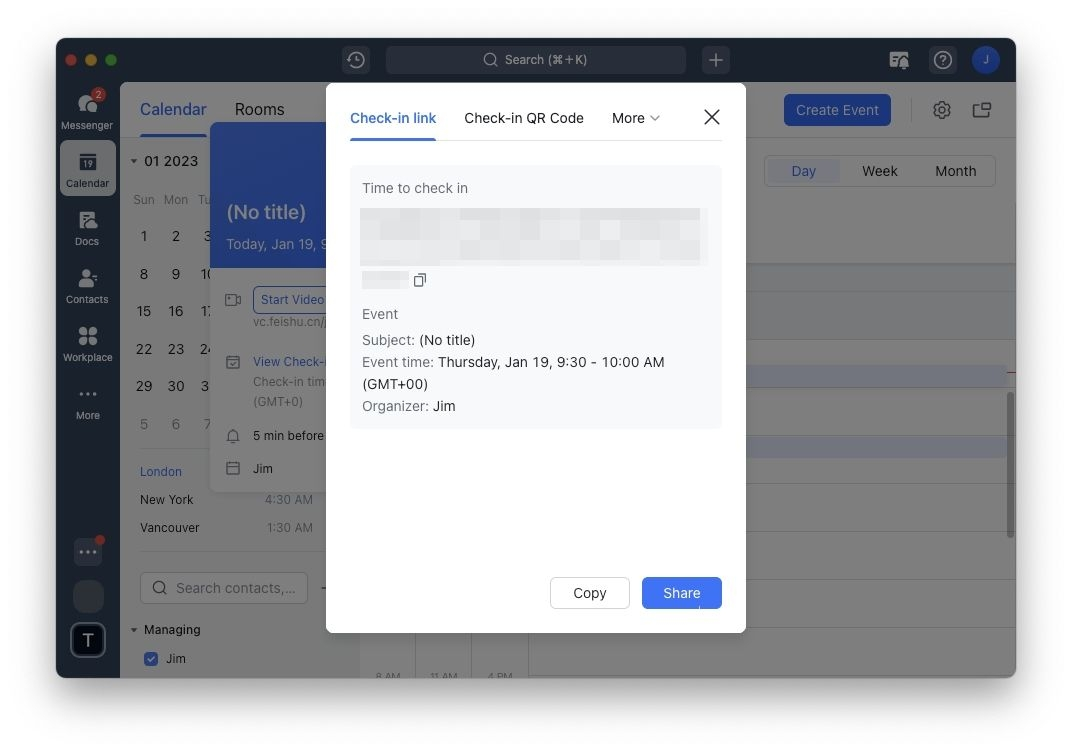Screen dimensions: 1072x752
Task: Click the history clock icon
Action: (355, 60)
